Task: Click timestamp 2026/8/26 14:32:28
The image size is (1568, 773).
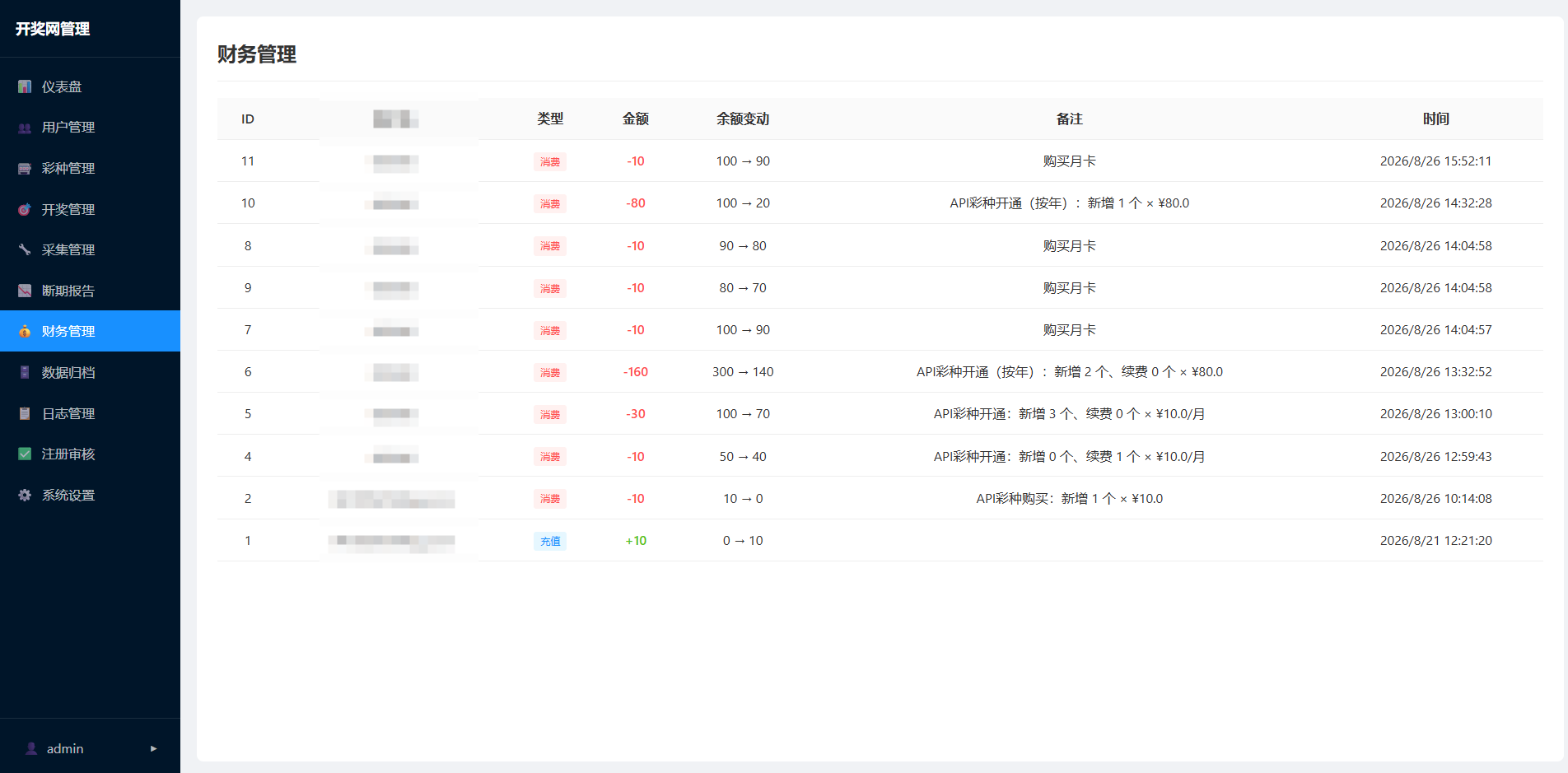Action: tap(1436, 203)
